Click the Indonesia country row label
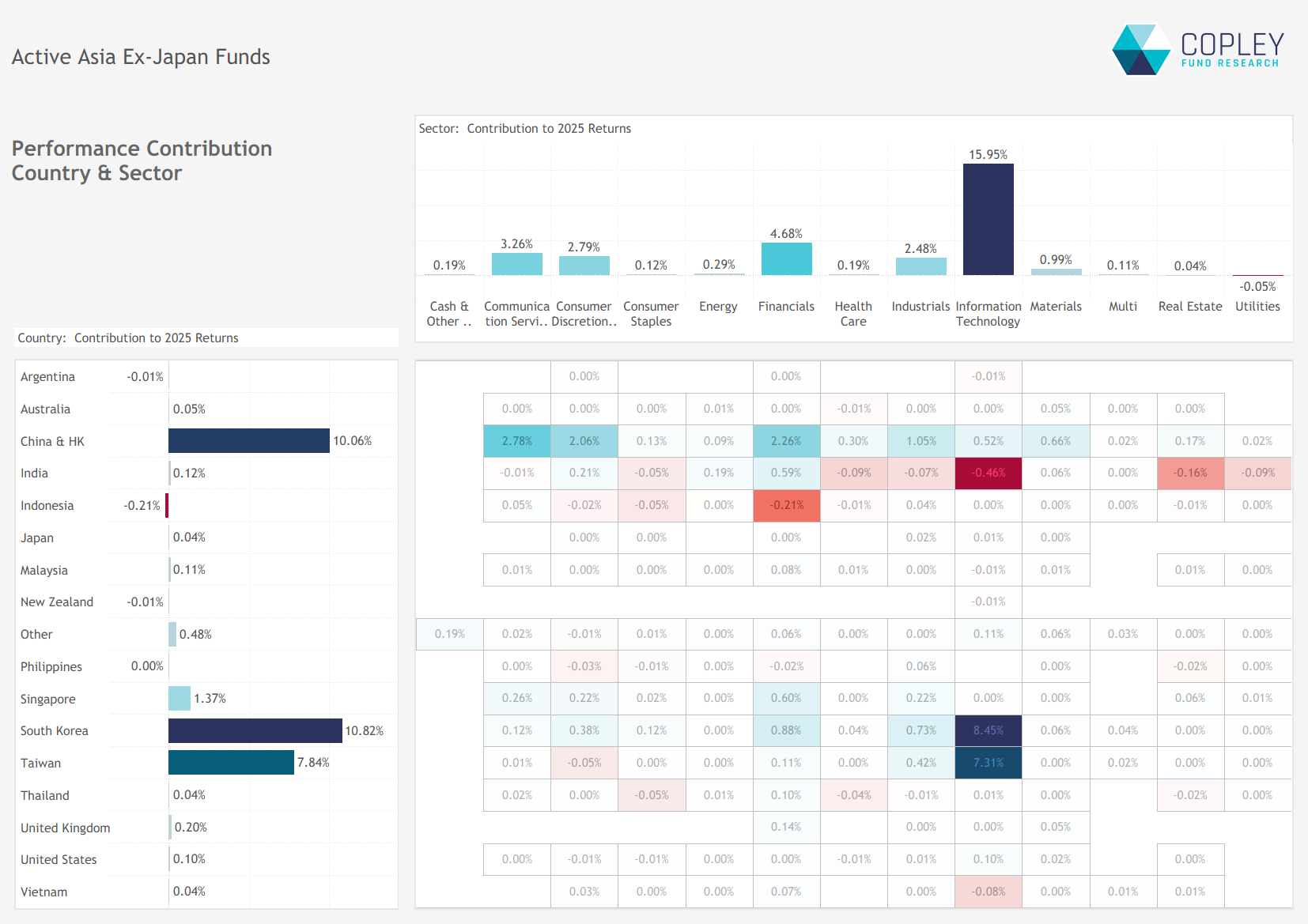Image resolution: width=1308 pixels, height=924 pixels. 47,506
